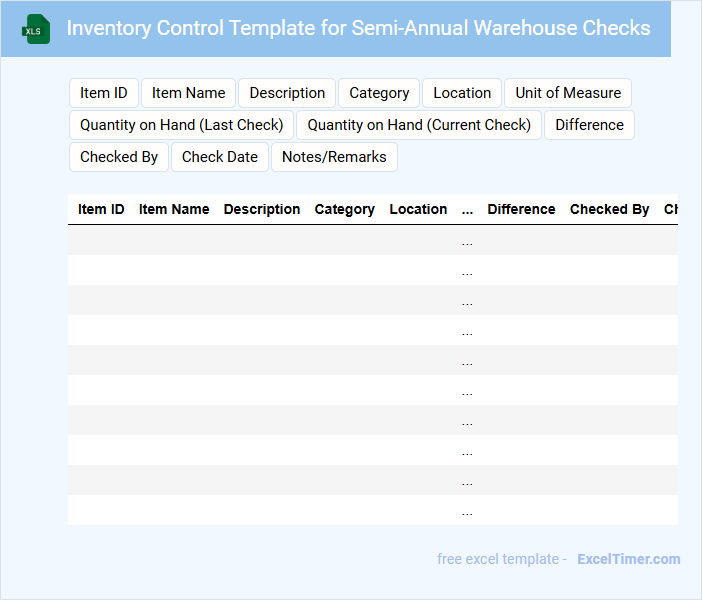Click the Description tag

tap(287, 93)
